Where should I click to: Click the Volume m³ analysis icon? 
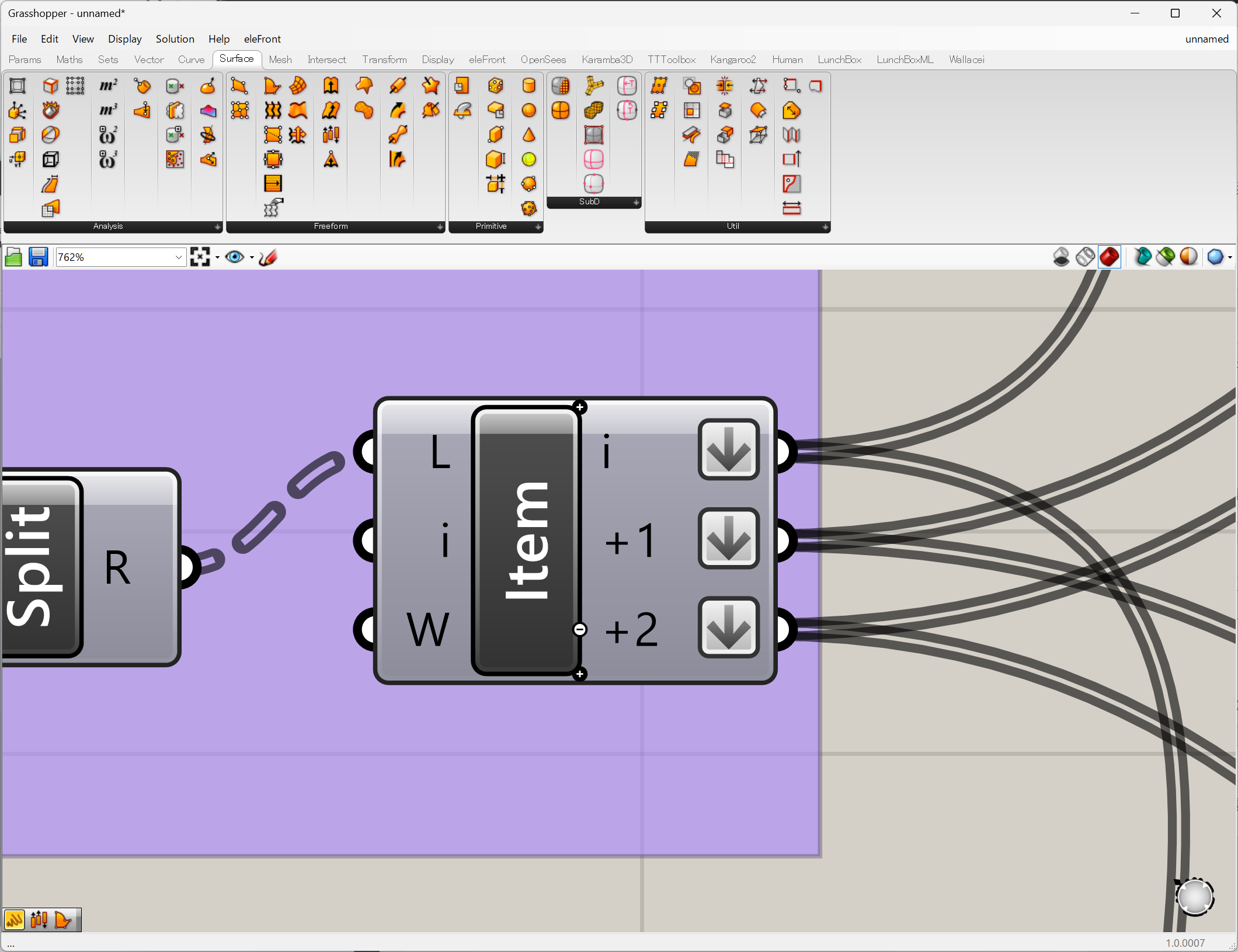coord(108,110)
